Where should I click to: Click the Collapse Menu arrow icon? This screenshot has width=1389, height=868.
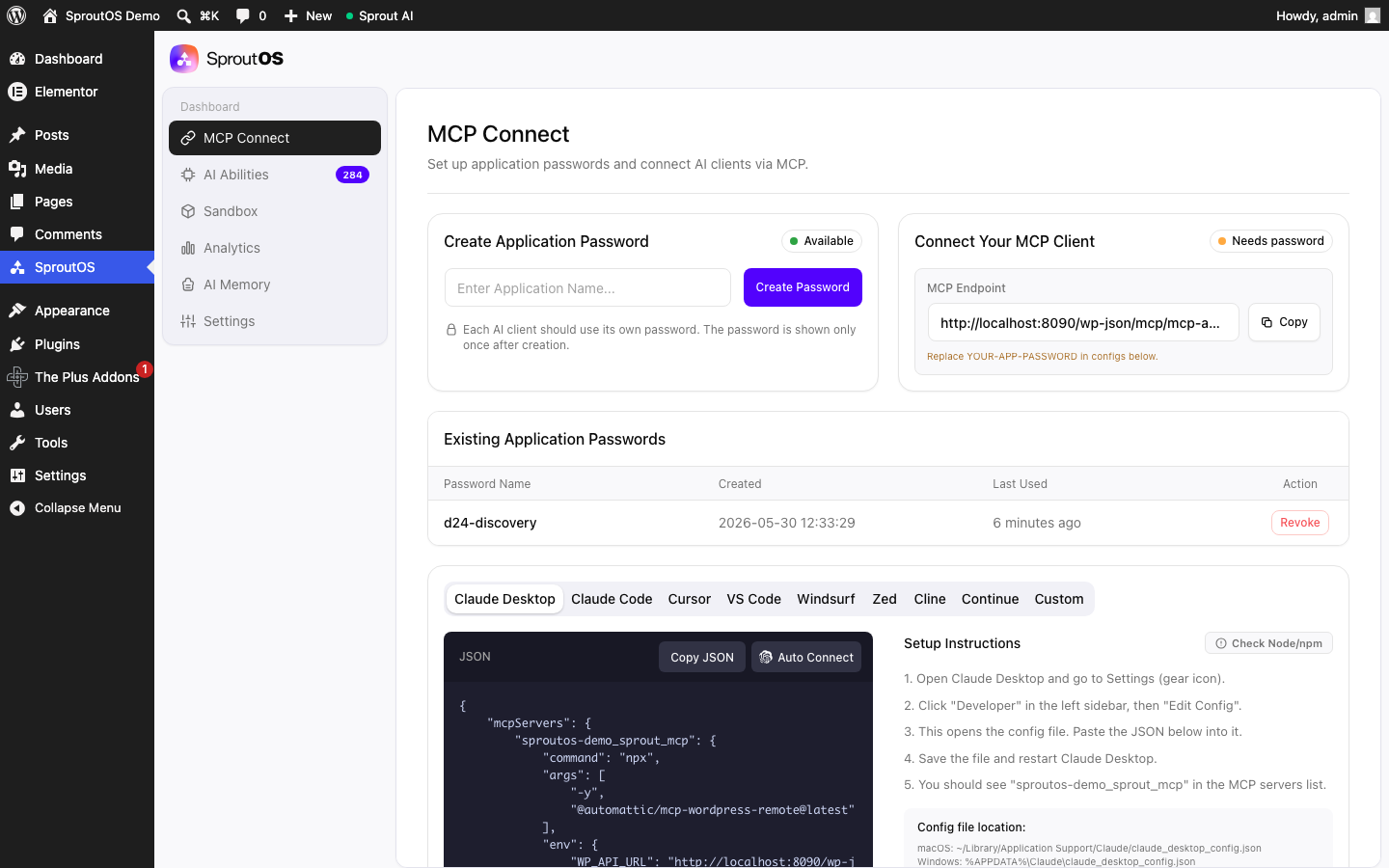pos(17,508)
